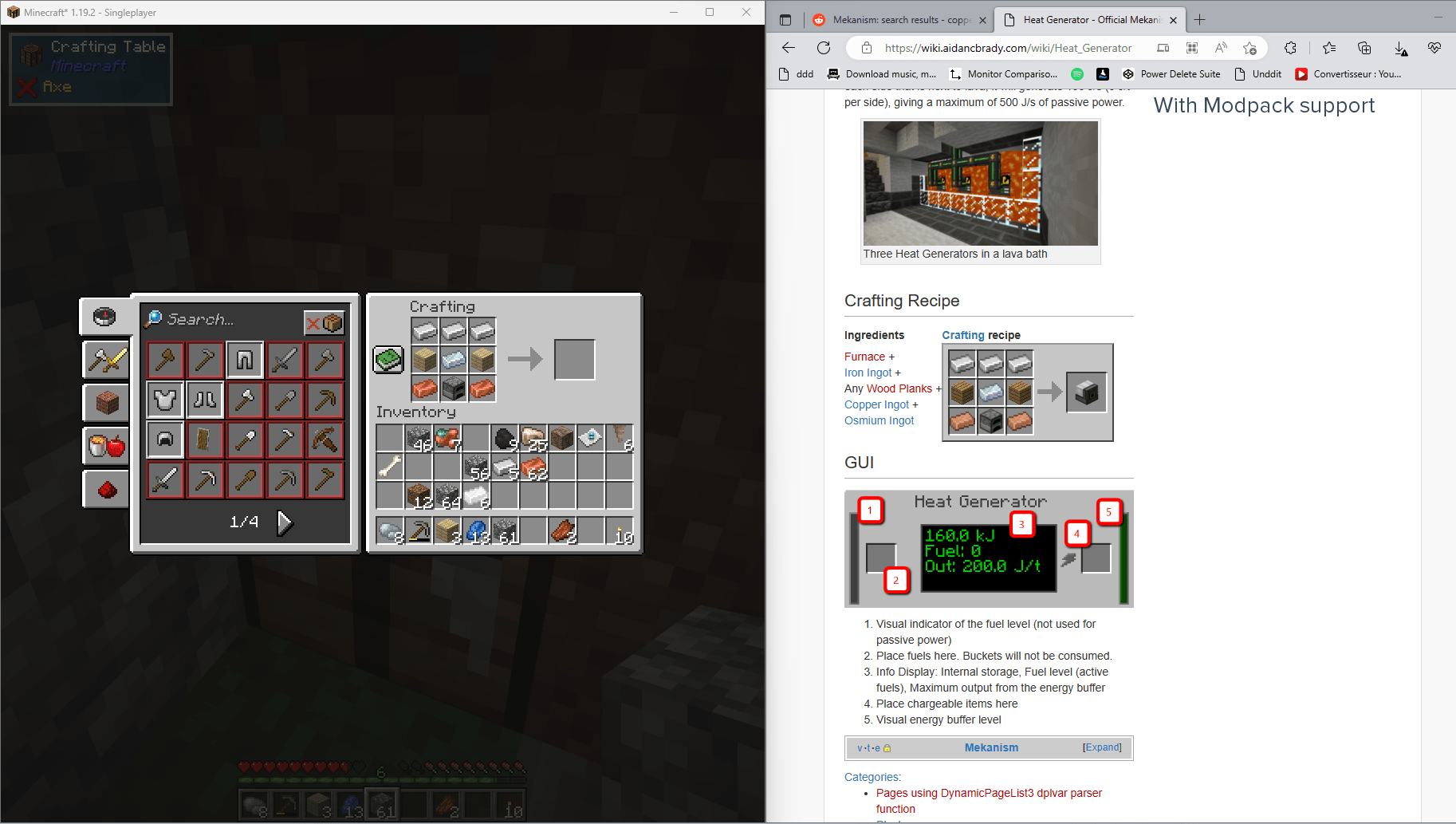Click the Read aloud icon in the address bar

pyautogui.click(x=1221, y=48)
